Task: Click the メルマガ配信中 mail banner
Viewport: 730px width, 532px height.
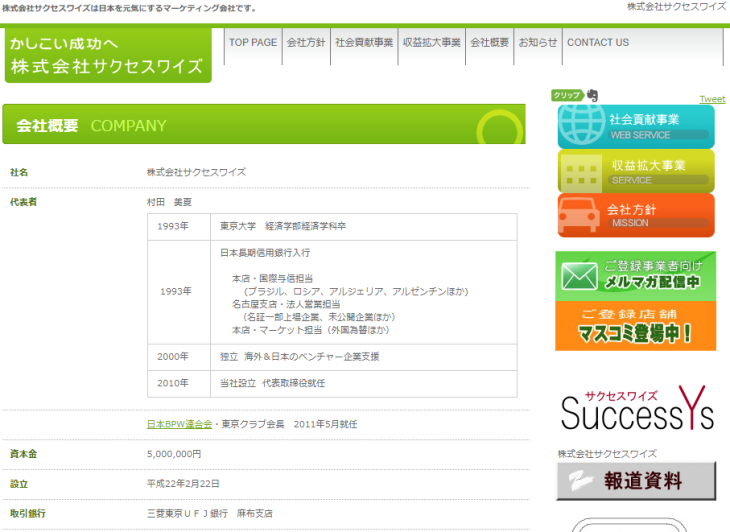Action: [x=635, y=276]
